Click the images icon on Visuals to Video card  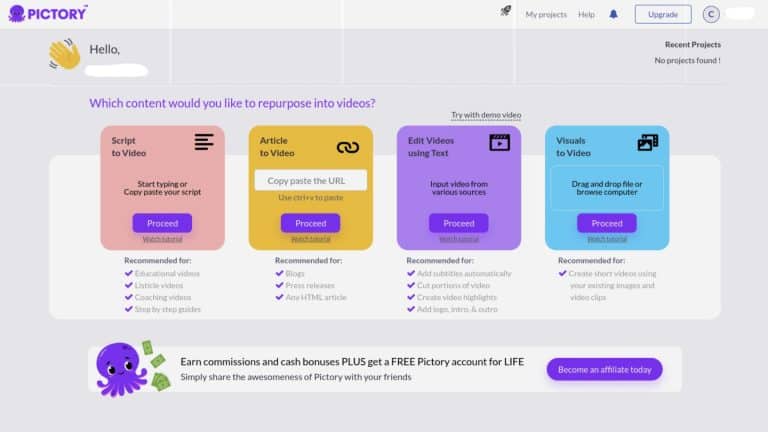[648, 143]
